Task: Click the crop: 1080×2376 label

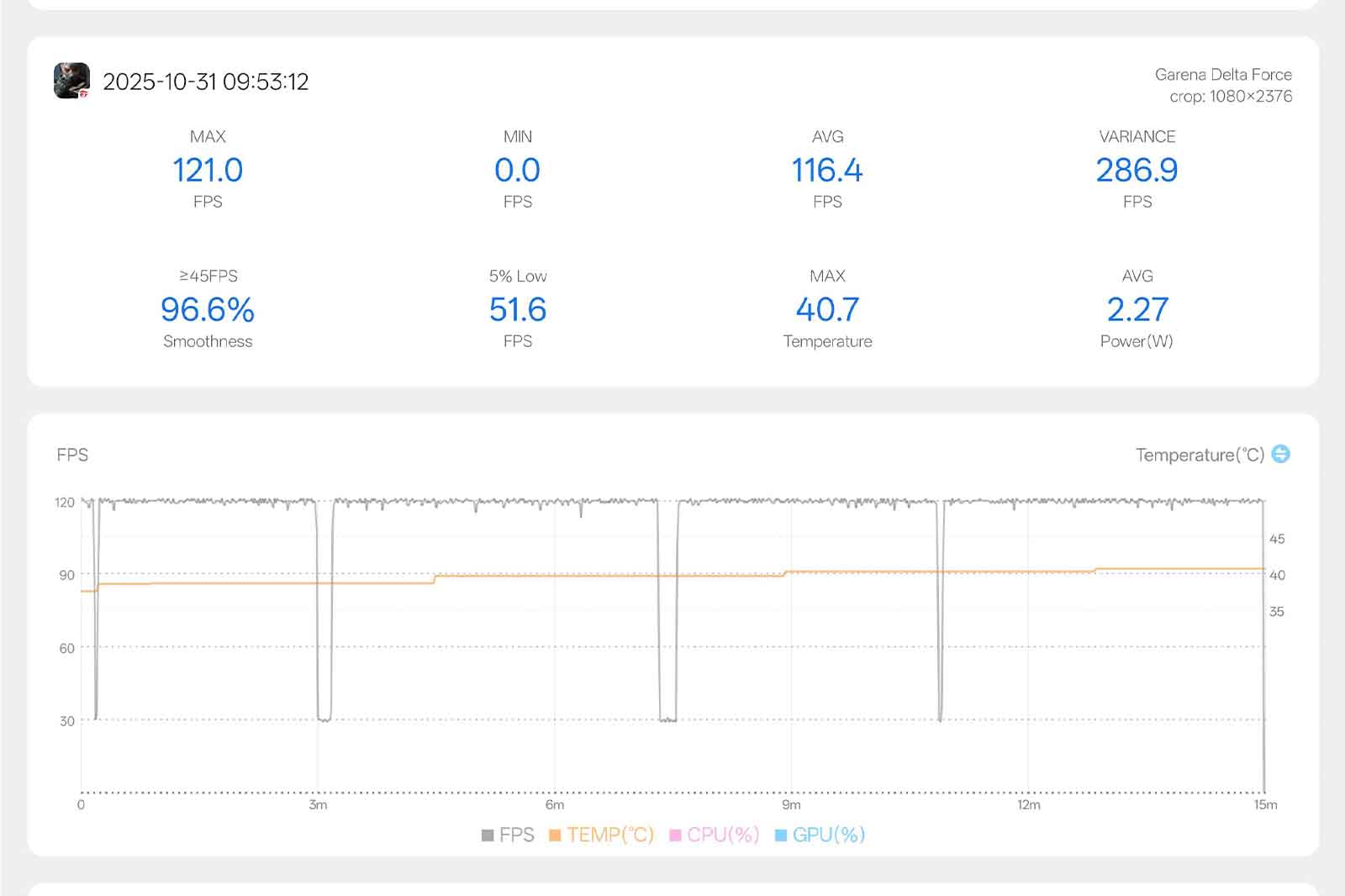Action: coord(1231,96)
